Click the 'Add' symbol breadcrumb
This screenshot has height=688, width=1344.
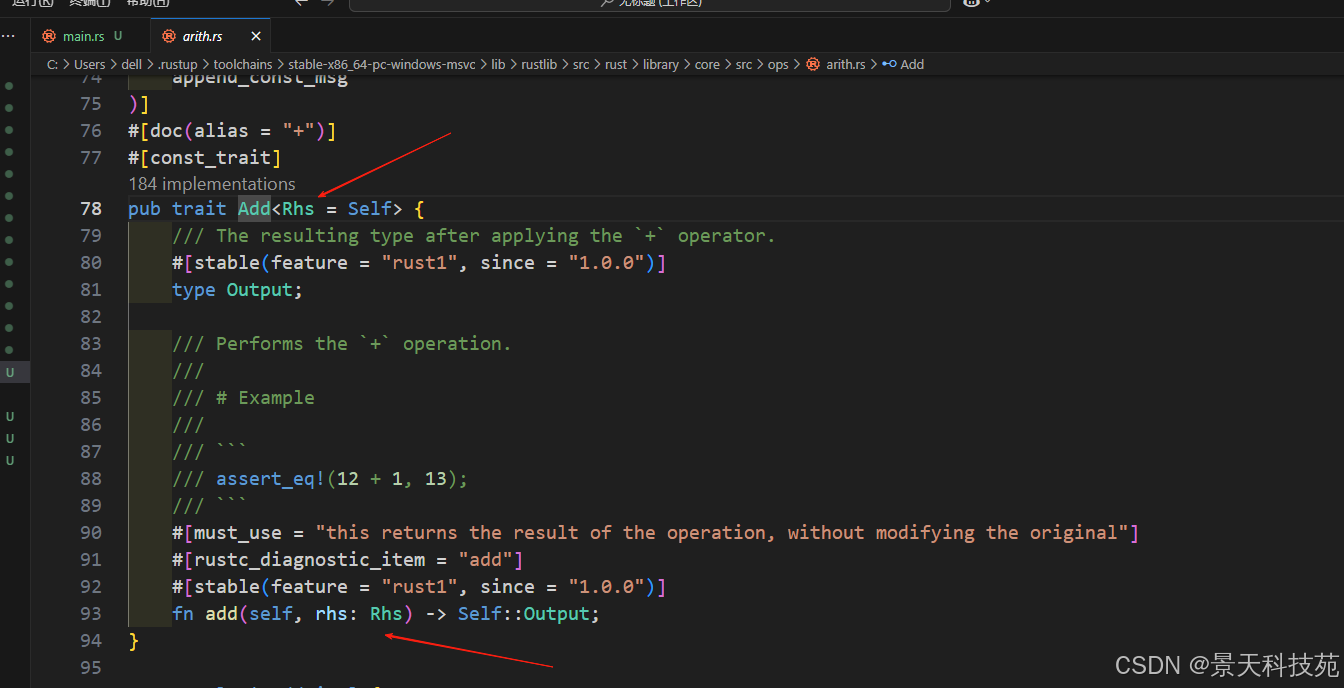pyautogui.click(x=912, y=64)
